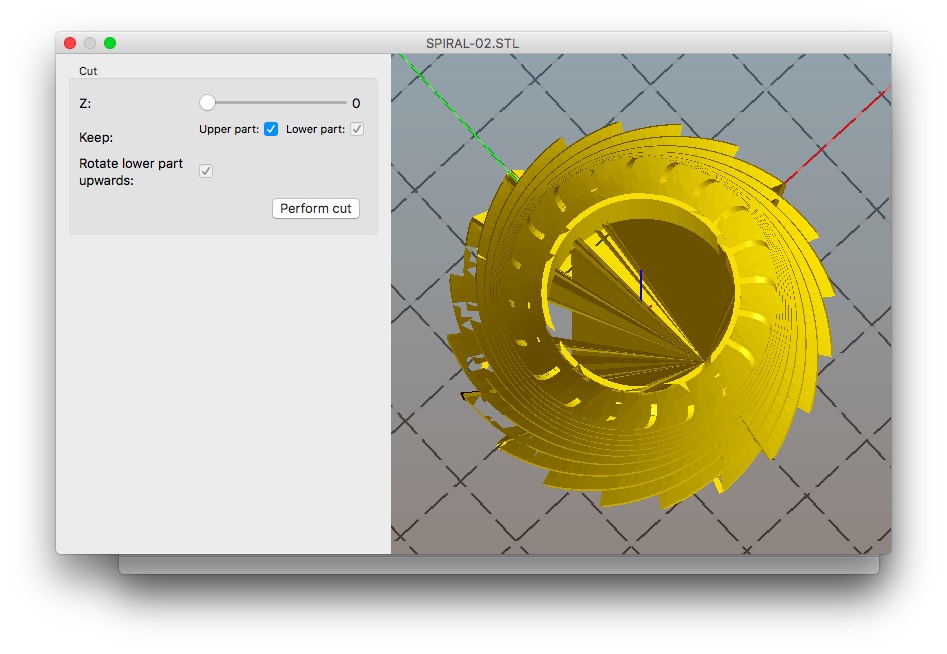This screenshot has width=947, height=654.
Task: Toggle the Lower part checkbox
Action: 356,129
